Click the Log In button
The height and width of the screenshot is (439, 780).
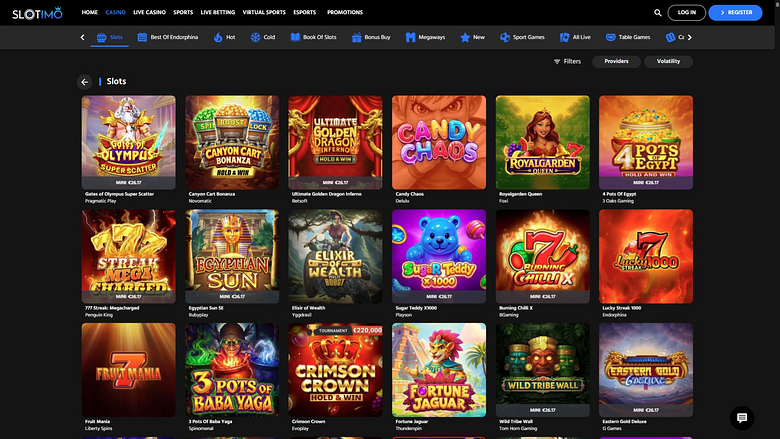tap(686, 12)
